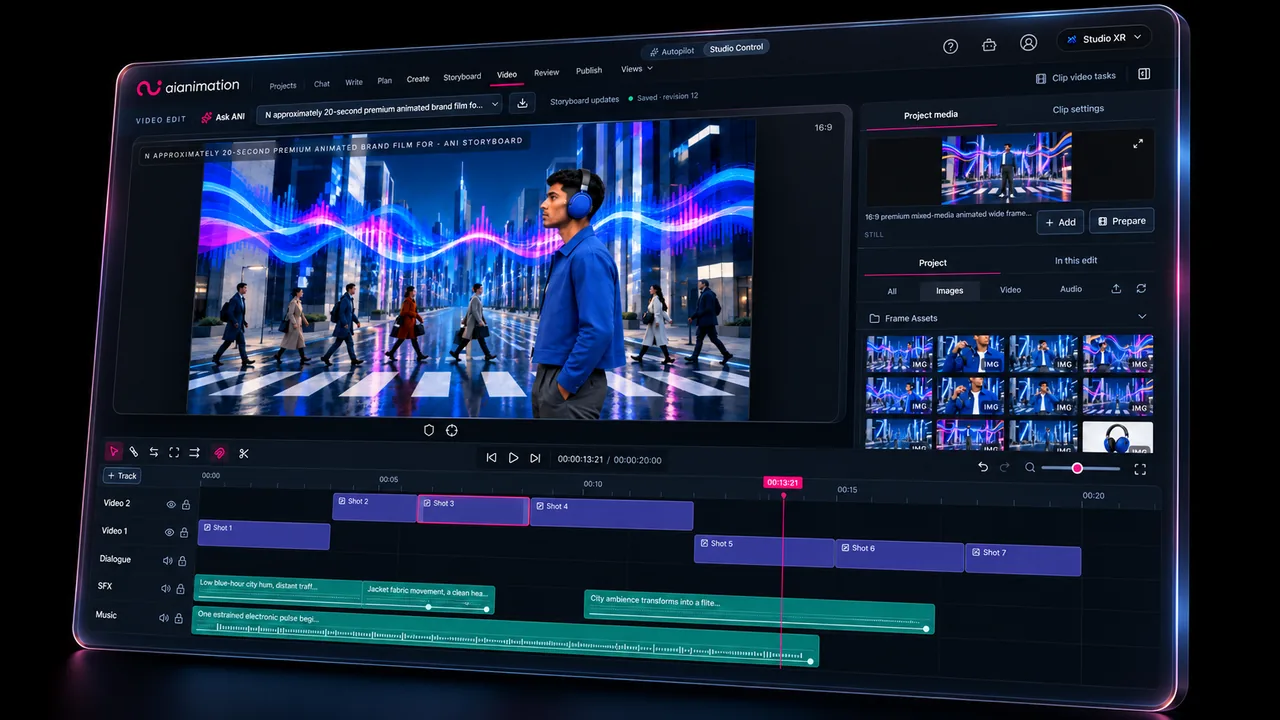Open the Views dropdown menu

pos(636,69)
